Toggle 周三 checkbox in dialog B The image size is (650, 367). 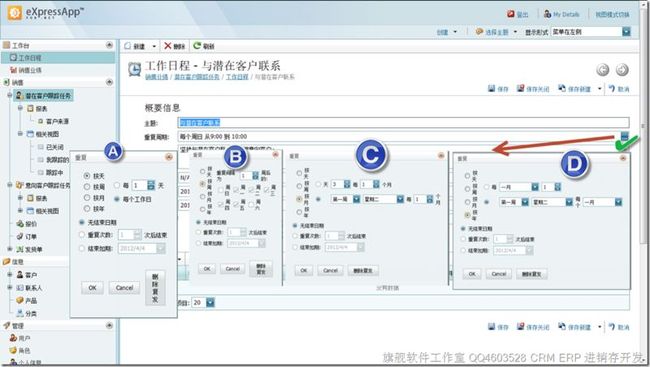click(266, 189)
